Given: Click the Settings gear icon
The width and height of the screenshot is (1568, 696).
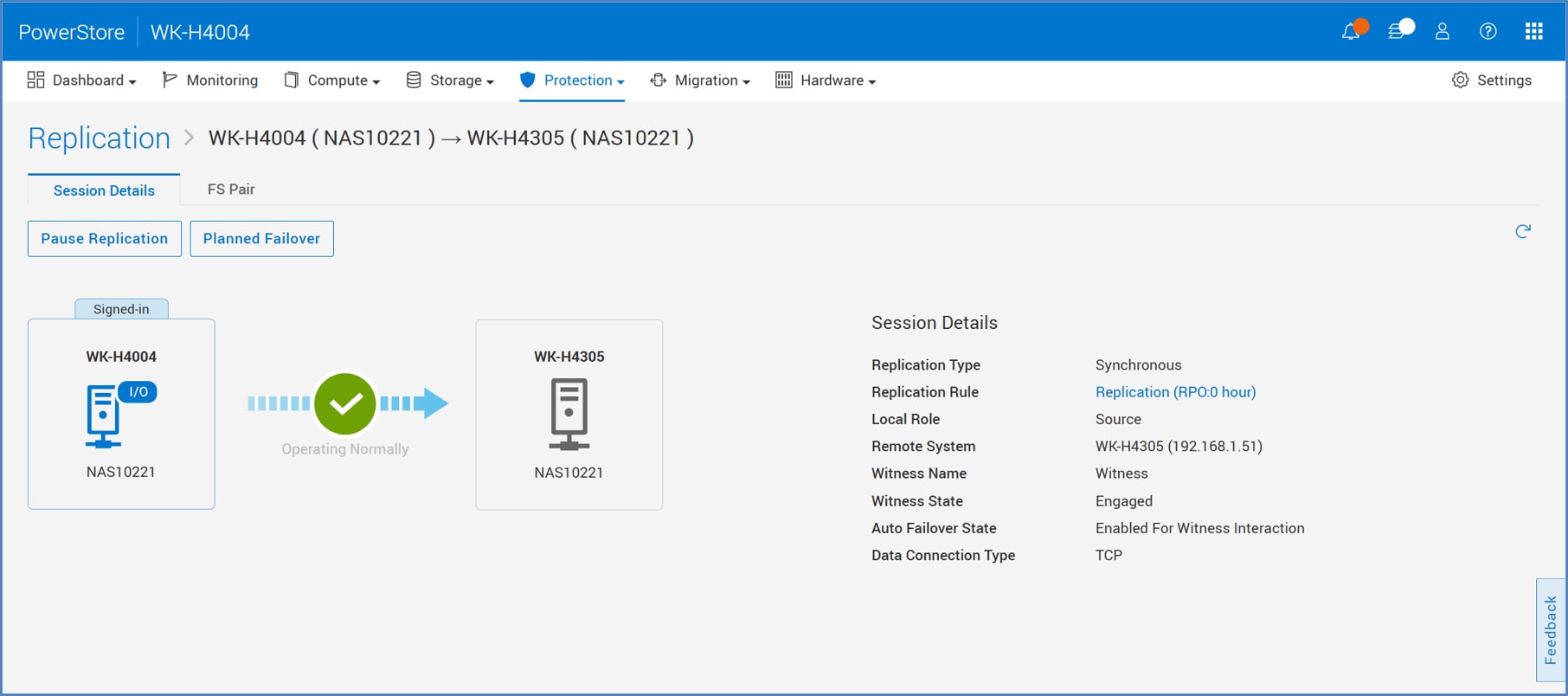Looking at the screenshot, I should [x=1461, y=81].
